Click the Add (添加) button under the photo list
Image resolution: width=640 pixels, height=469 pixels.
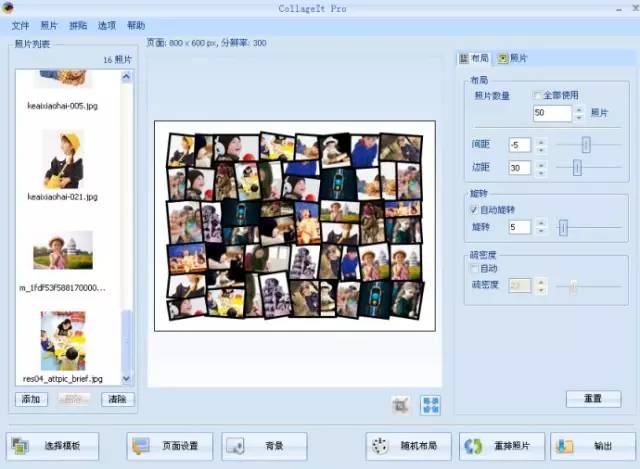coord(31,399)
